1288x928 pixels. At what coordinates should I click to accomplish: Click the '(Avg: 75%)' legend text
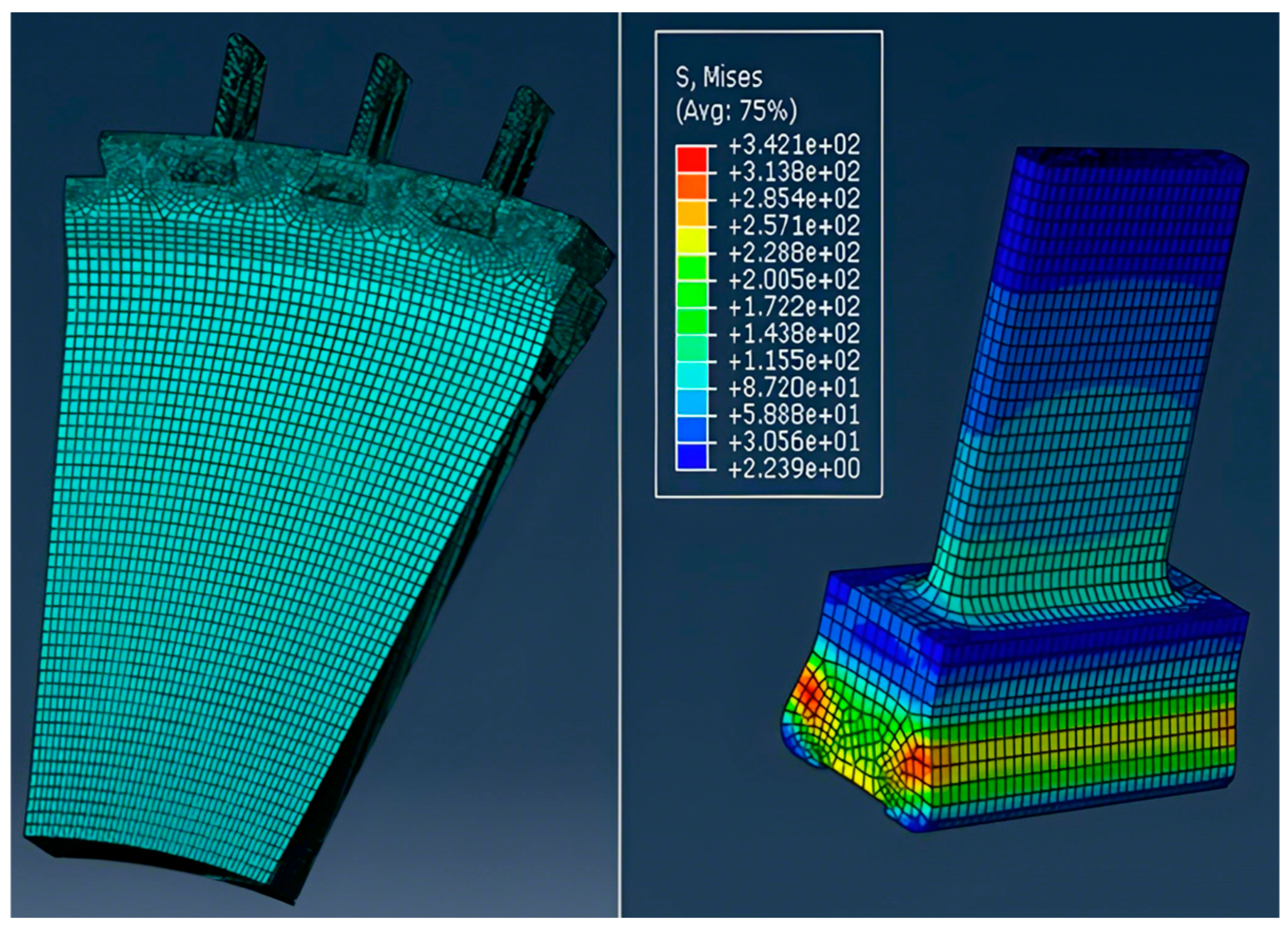736,111
